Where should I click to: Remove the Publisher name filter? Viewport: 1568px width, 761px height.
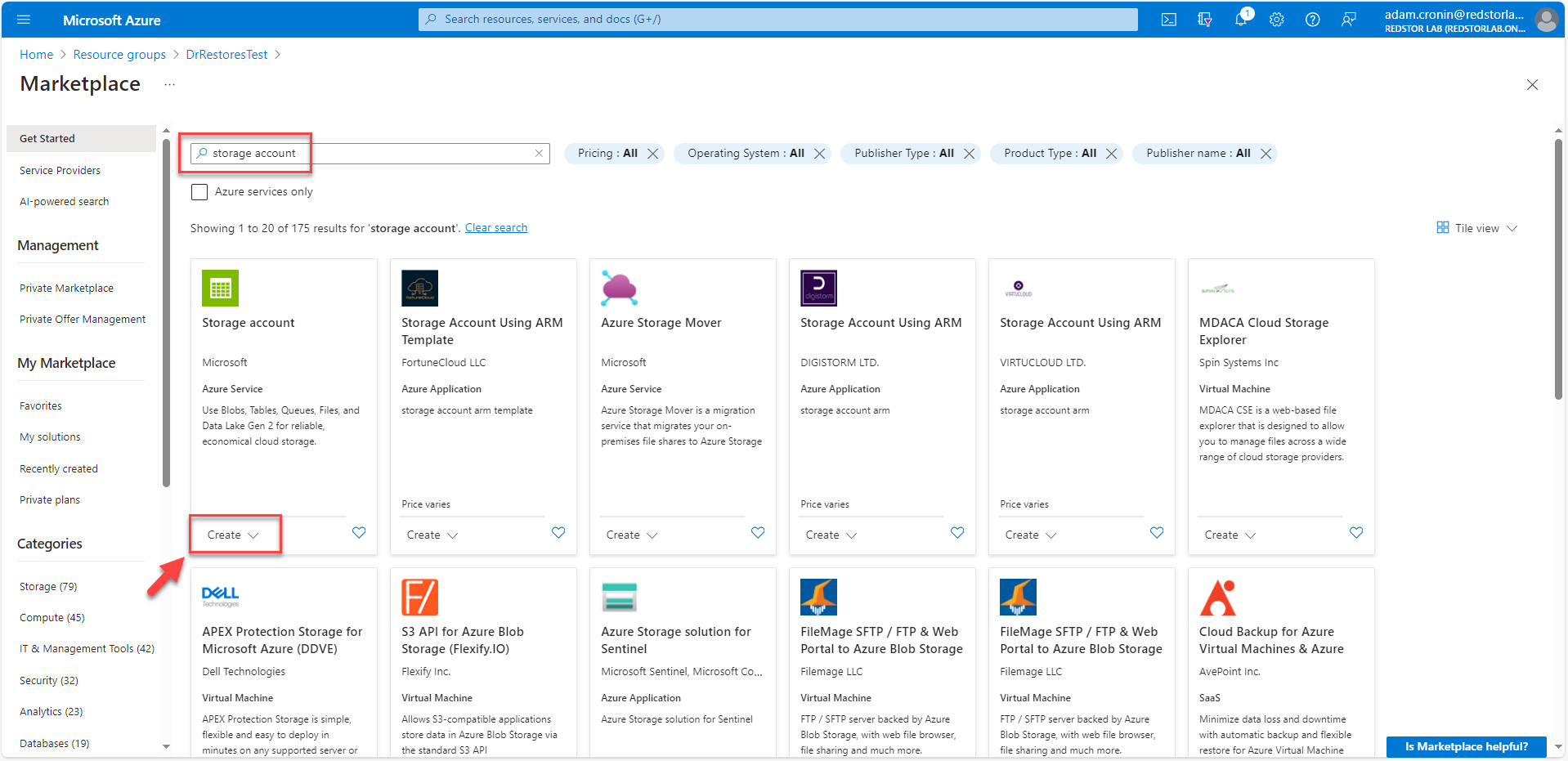coord(1266,154)
